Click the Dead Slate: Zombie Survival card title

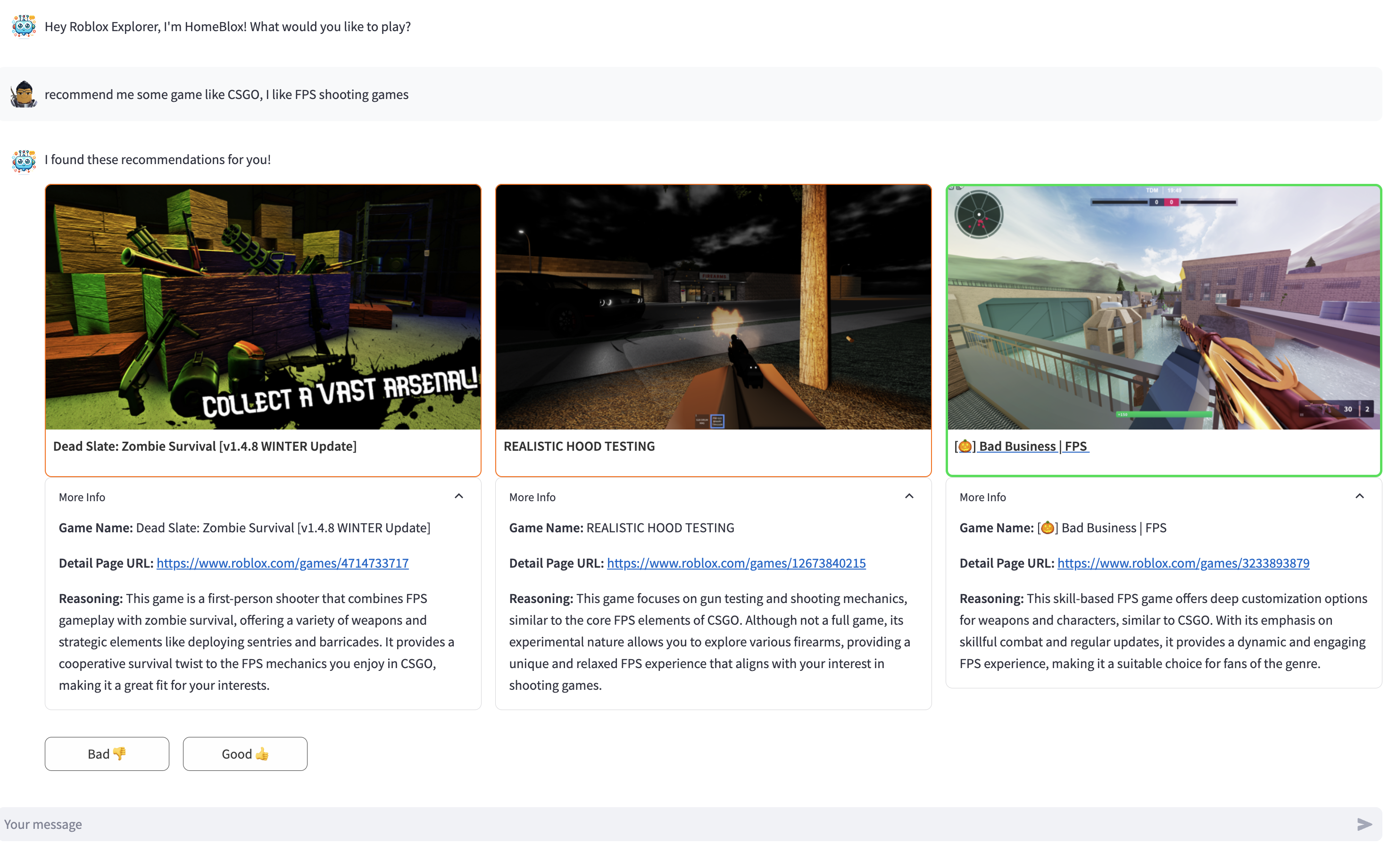click(205, 446)
